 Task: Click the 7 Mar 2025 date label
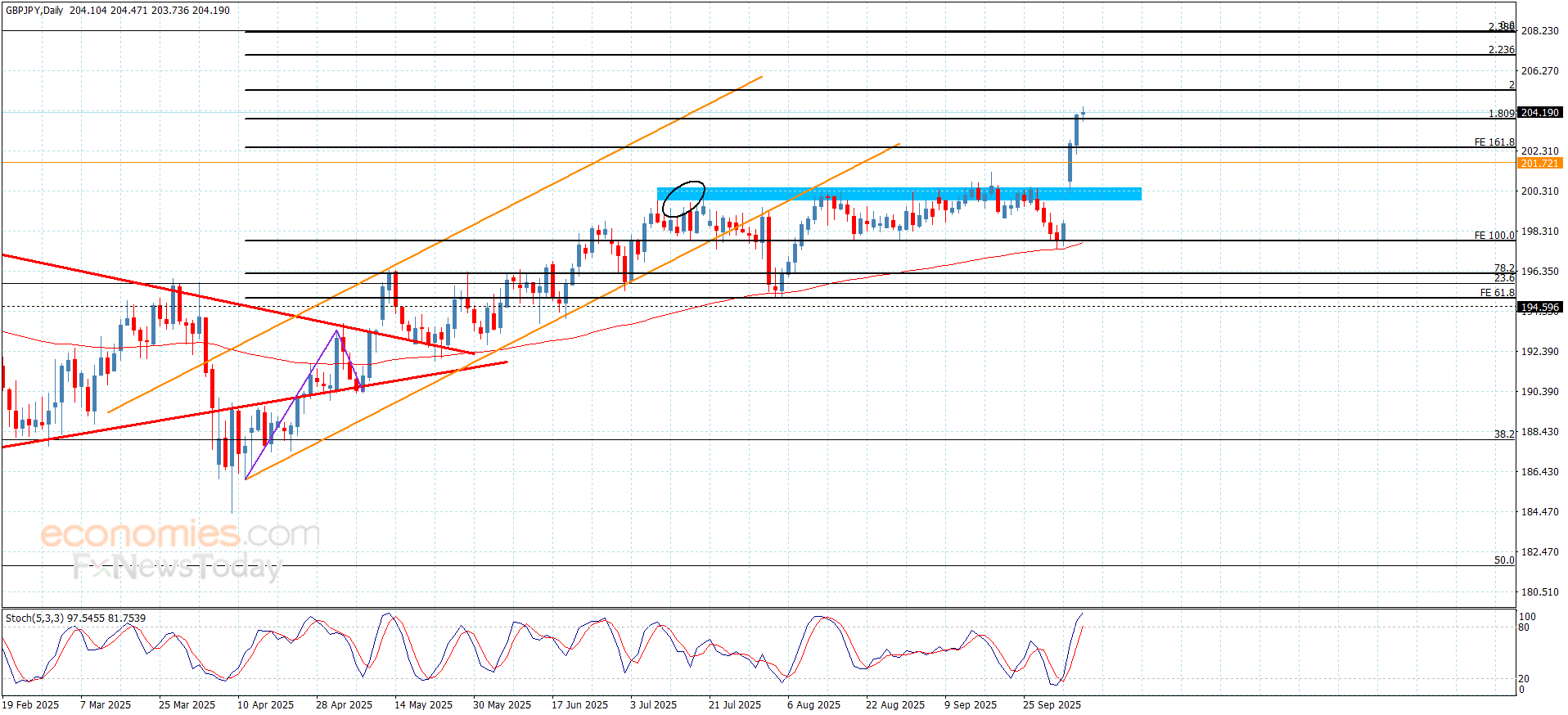click(x=106, y=705)
